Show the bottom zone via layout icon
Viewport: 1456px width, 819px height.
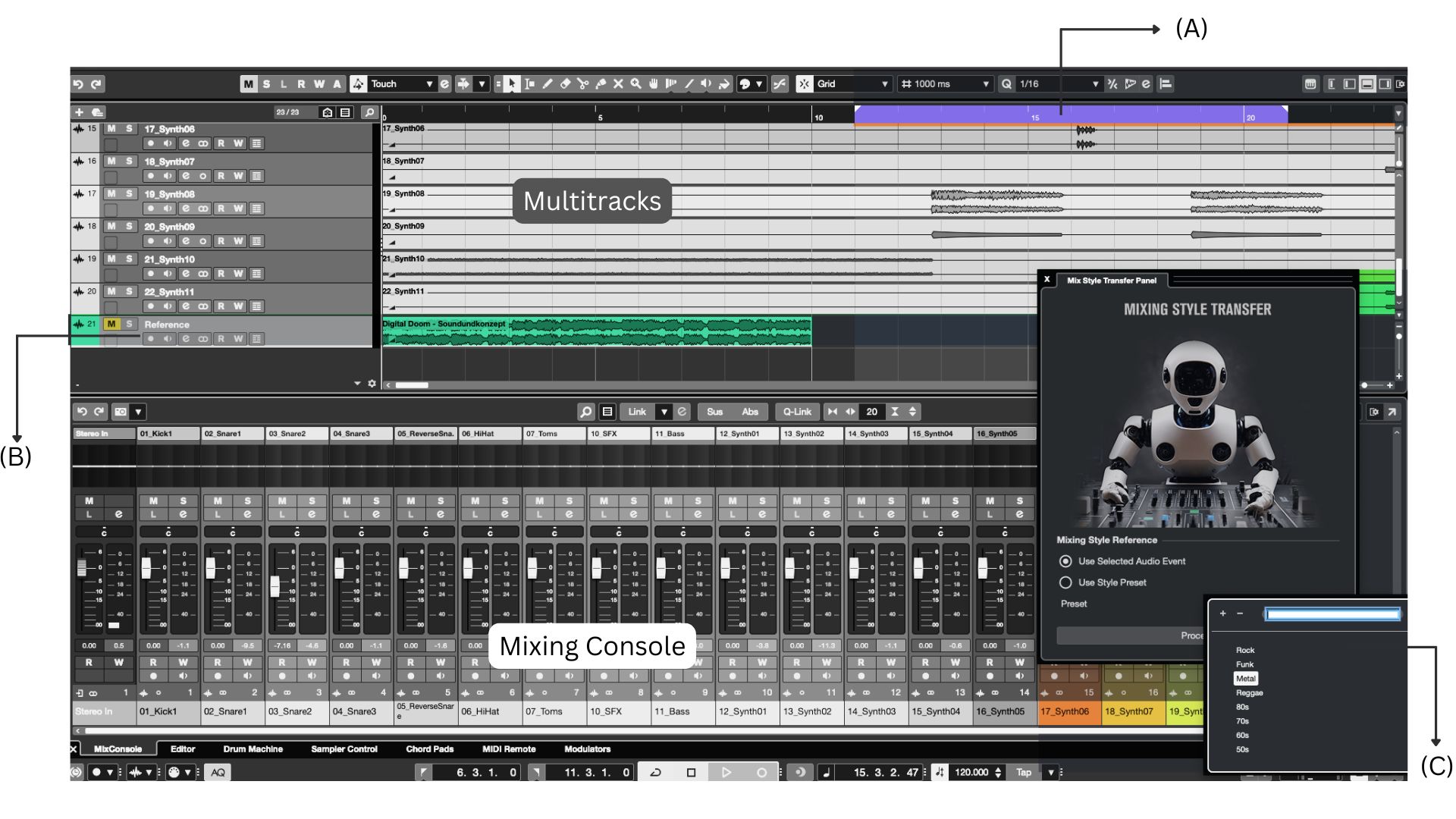1367,84
